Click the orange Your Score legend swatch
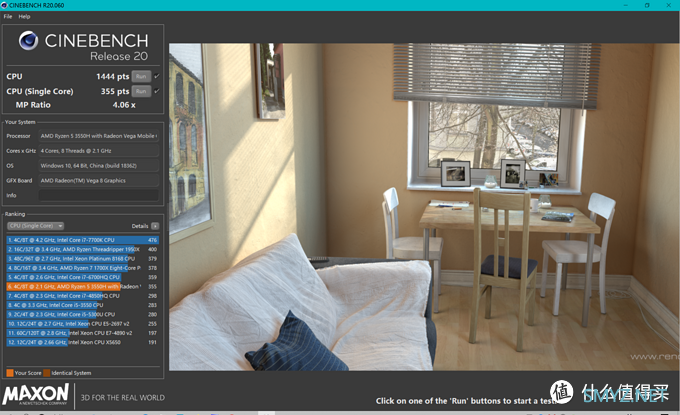Viewport: 680px width, 415px height. click(10, 373)
